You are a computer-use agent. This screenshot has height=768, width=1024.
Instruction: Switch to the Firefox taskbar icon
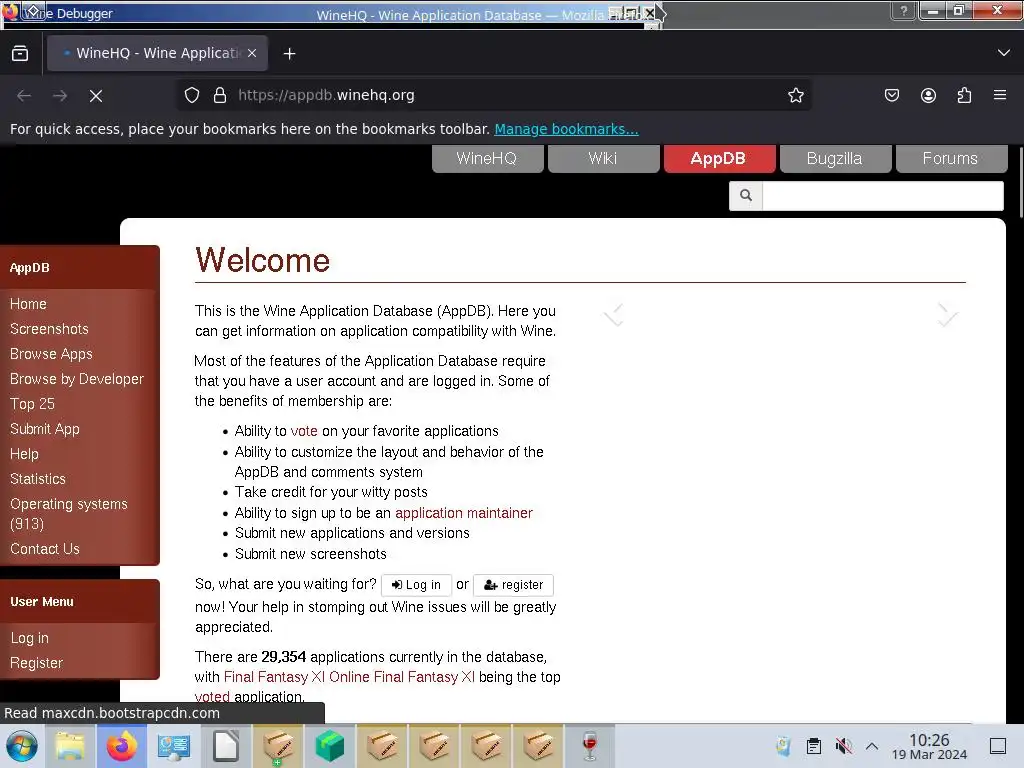click(122, 746)
